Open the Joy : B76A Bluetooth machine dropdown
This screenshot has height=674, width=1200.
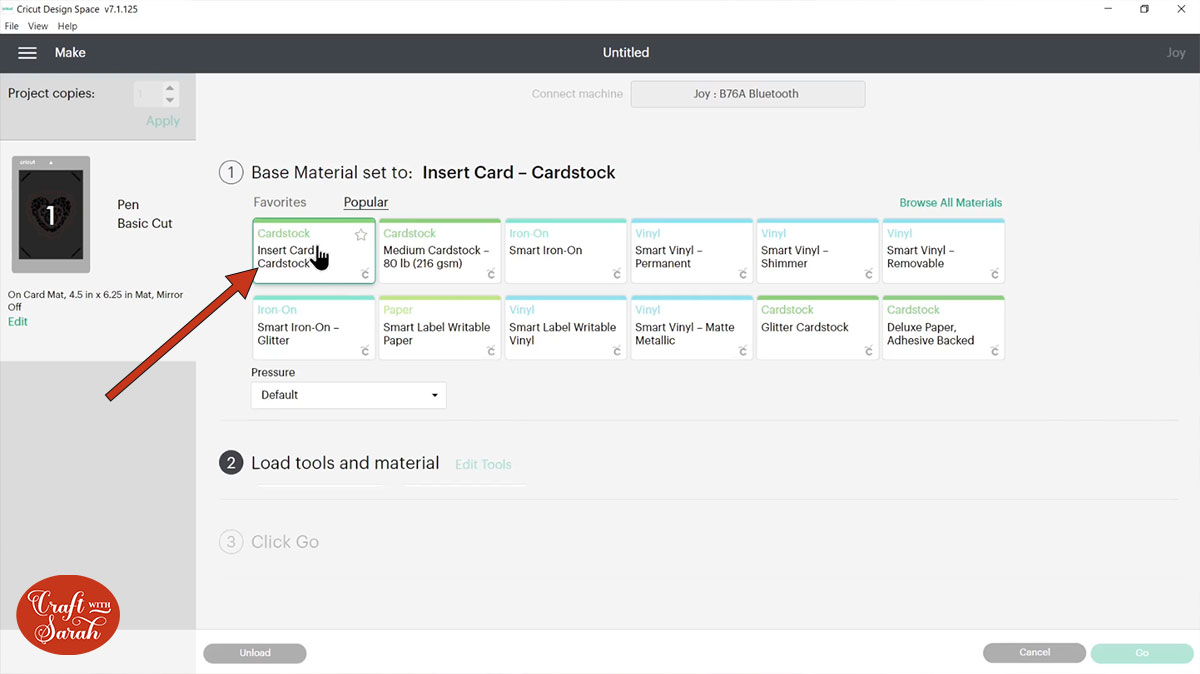click(747, 93)
